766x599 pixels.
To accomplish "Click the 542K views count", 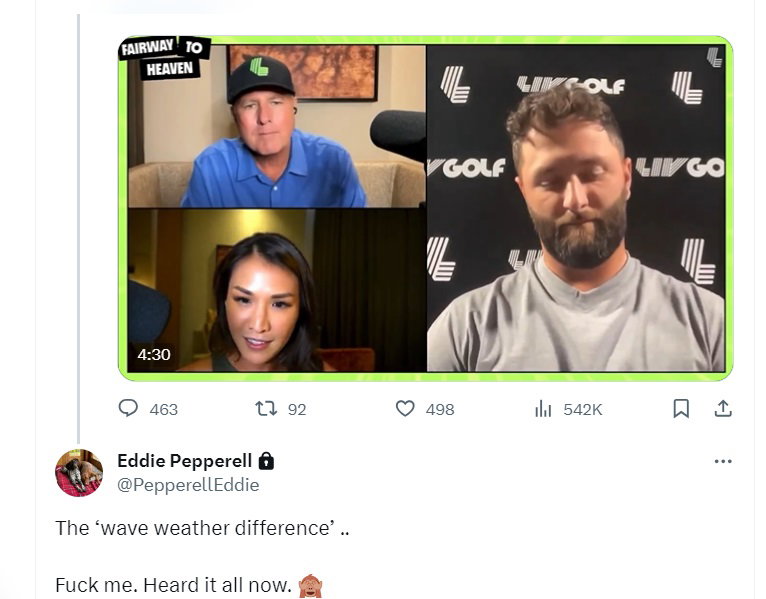I will [583, 409].
